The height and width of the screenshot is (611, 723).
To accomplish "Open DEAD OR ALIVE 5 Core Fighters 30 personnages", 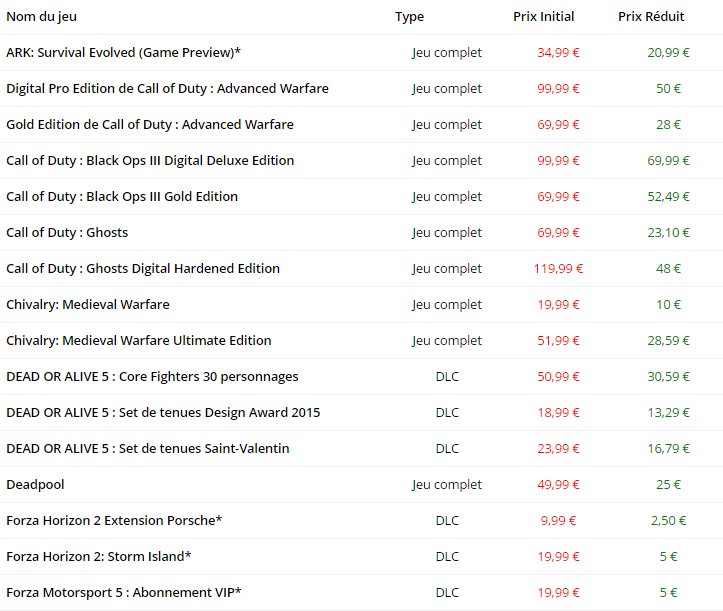I will click(152, 377).
